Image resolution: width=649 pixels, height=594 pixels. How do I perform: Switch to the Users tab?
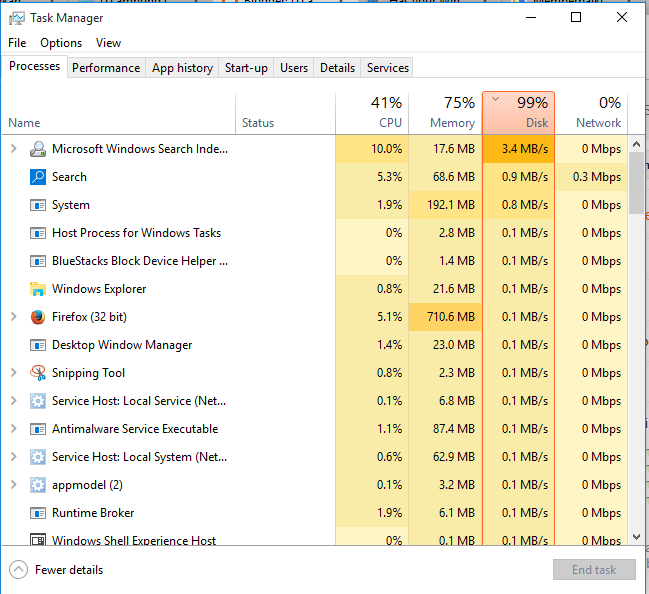pos(294,68)
